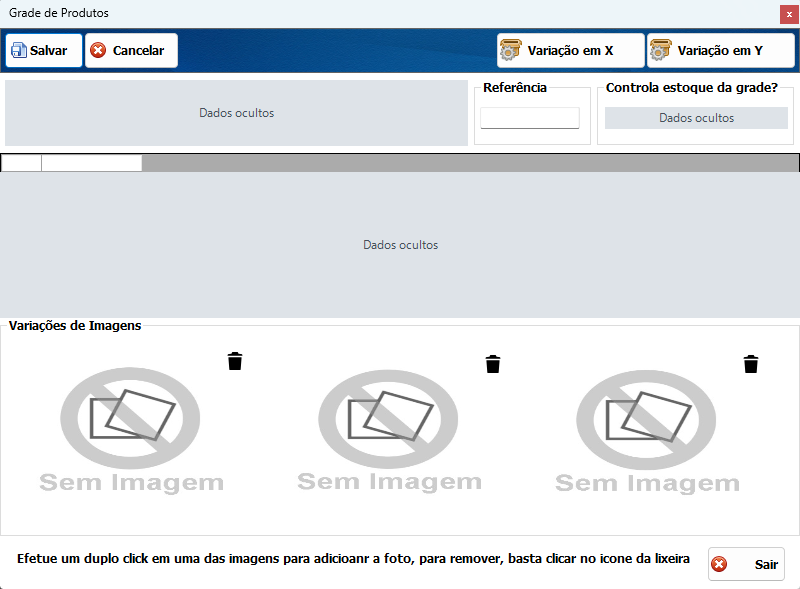The height and width of the screenshot is (589, 800).
Task: Open the Variação em X settings
Action: (570, 51)
